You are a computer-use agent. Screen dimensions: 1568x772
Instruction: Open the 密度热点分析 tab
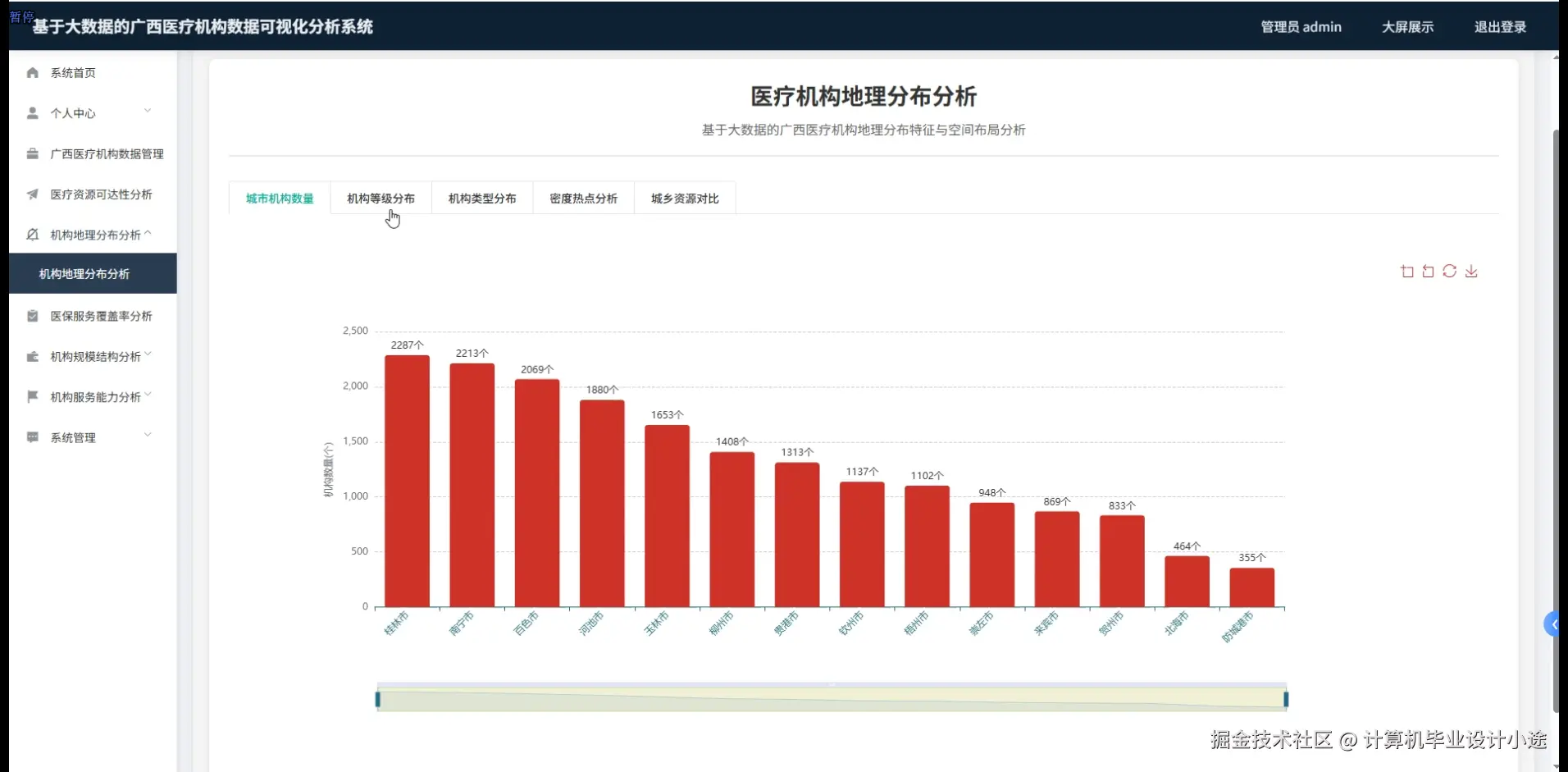(x=583, y=198)
